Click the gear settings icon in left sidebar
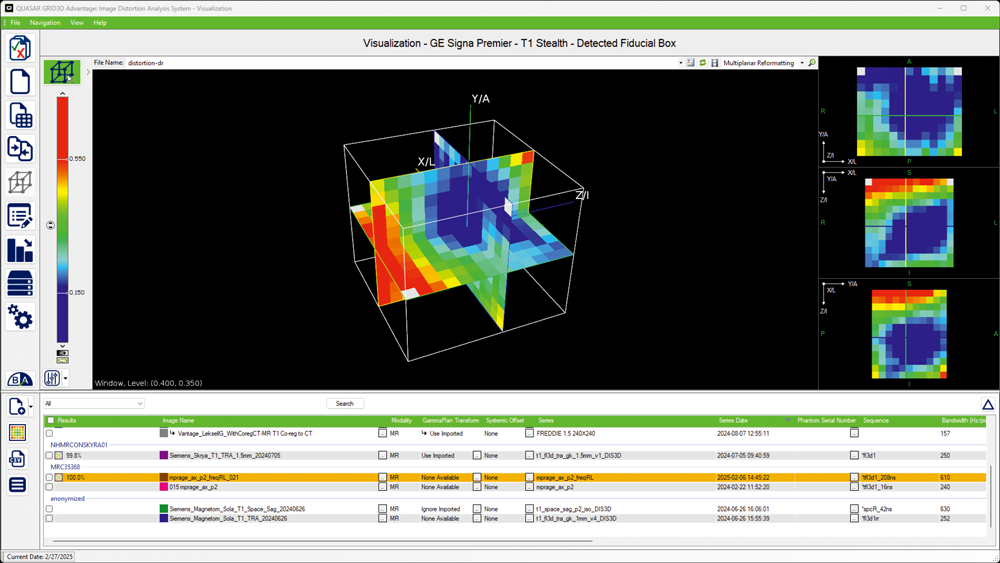Viewport: 1000px width, 563px height. [20, 317]
